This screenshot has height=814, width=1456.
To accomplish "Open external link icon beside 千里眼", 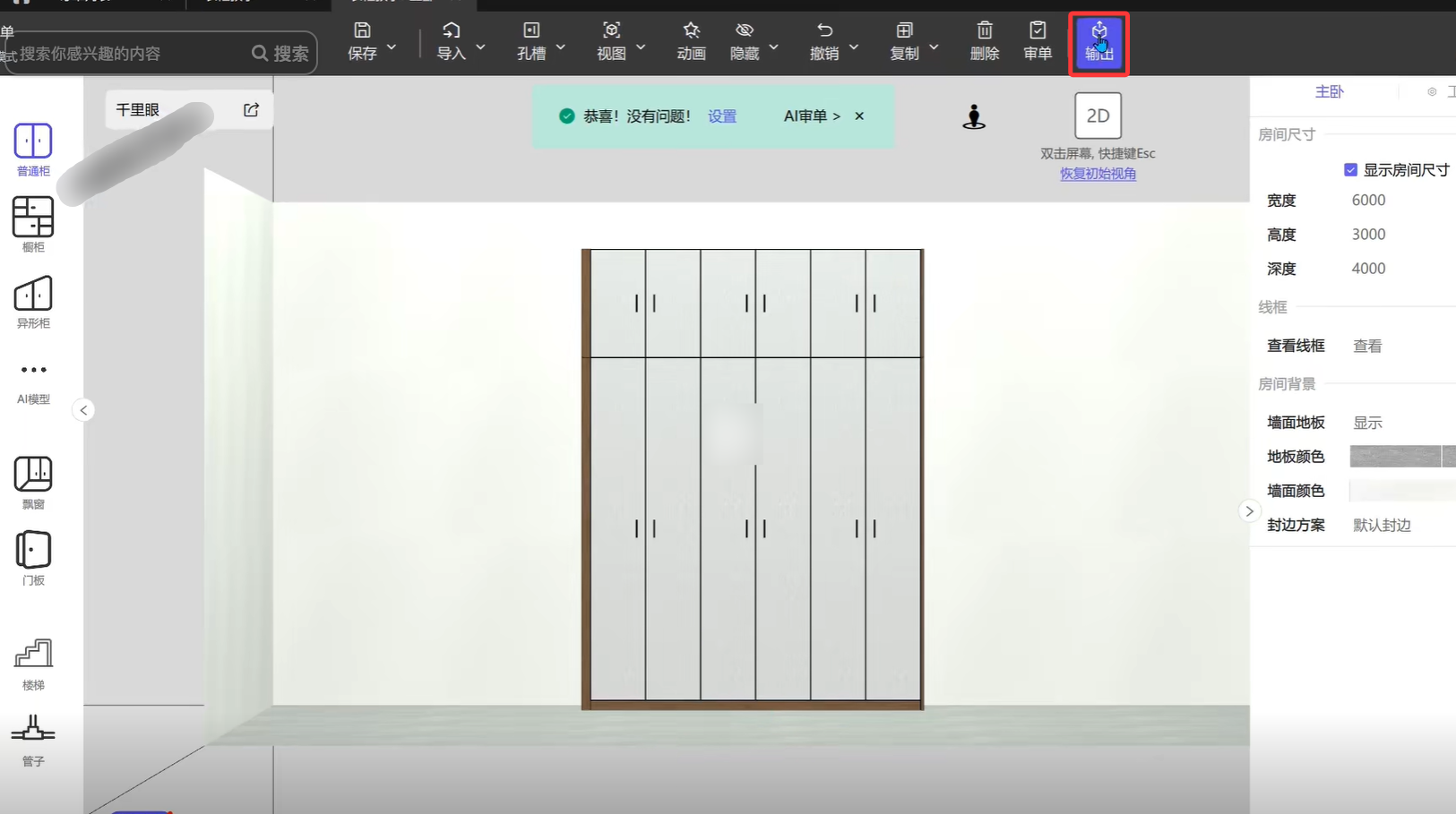I will (251, 109).
